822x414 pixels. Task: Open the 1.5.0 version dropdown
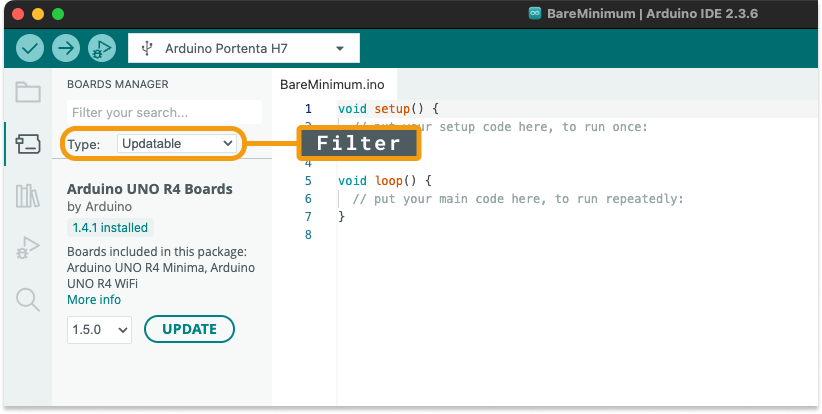click(100, 330)
